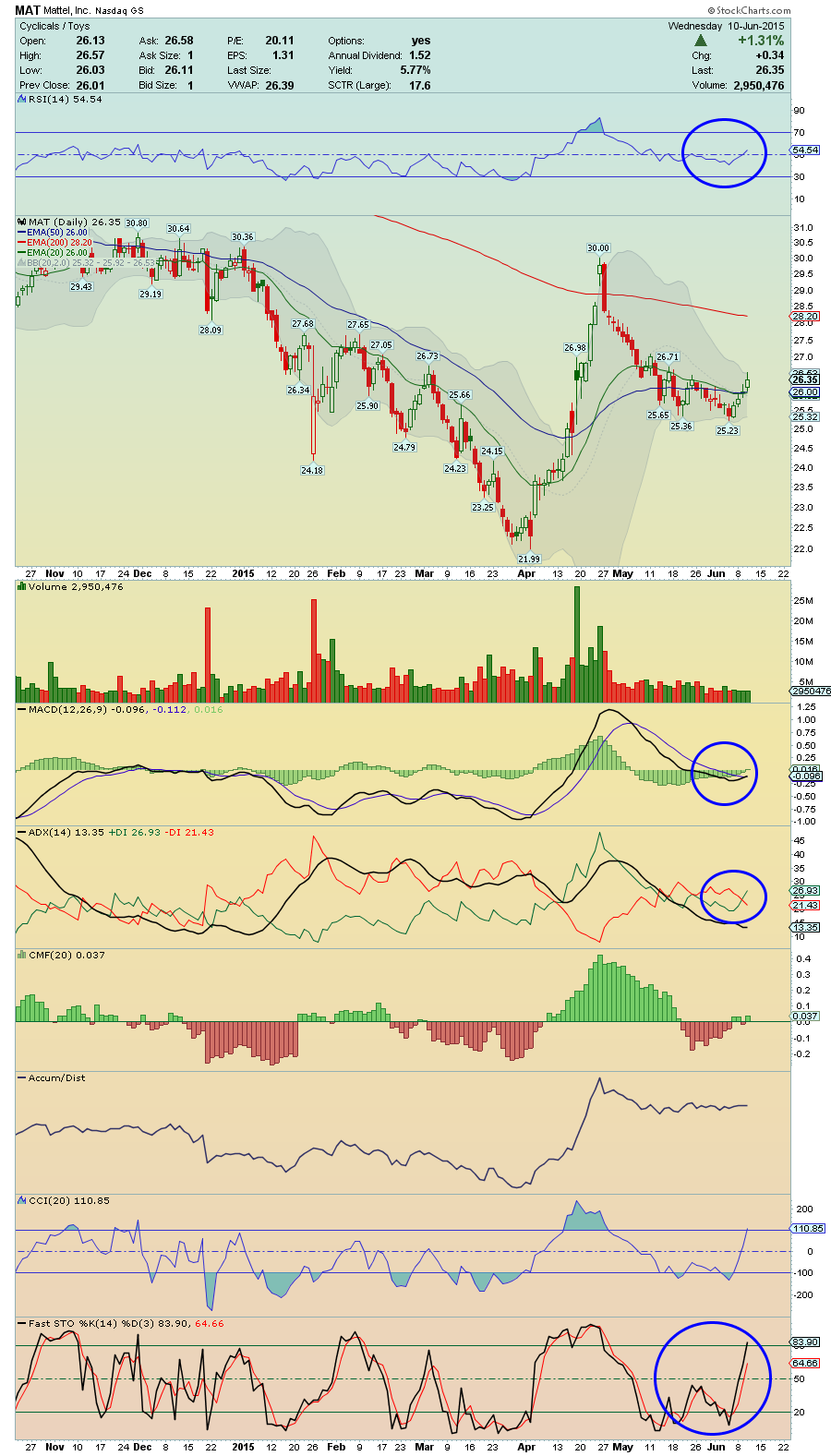Click the 23.25 price low label

click(x=482, y=507)
